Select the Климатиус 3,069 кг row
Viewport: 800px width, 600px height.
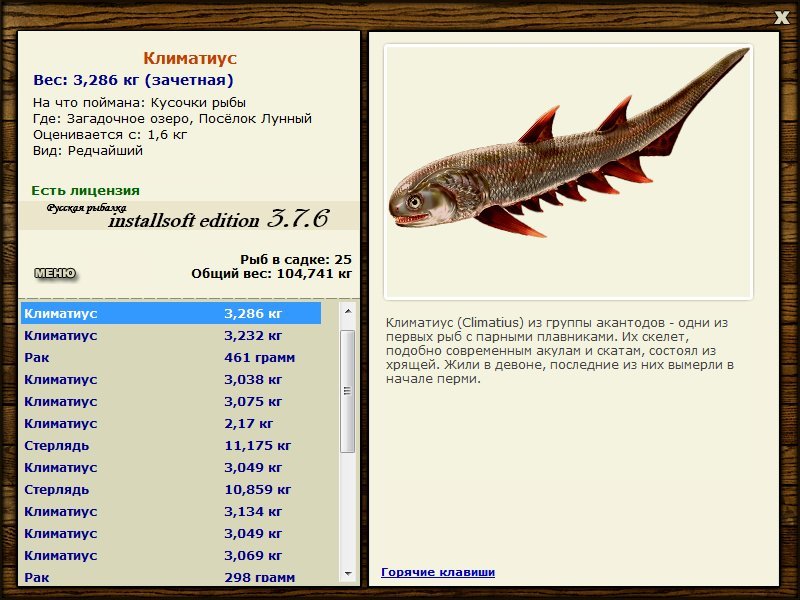[171, 555]
